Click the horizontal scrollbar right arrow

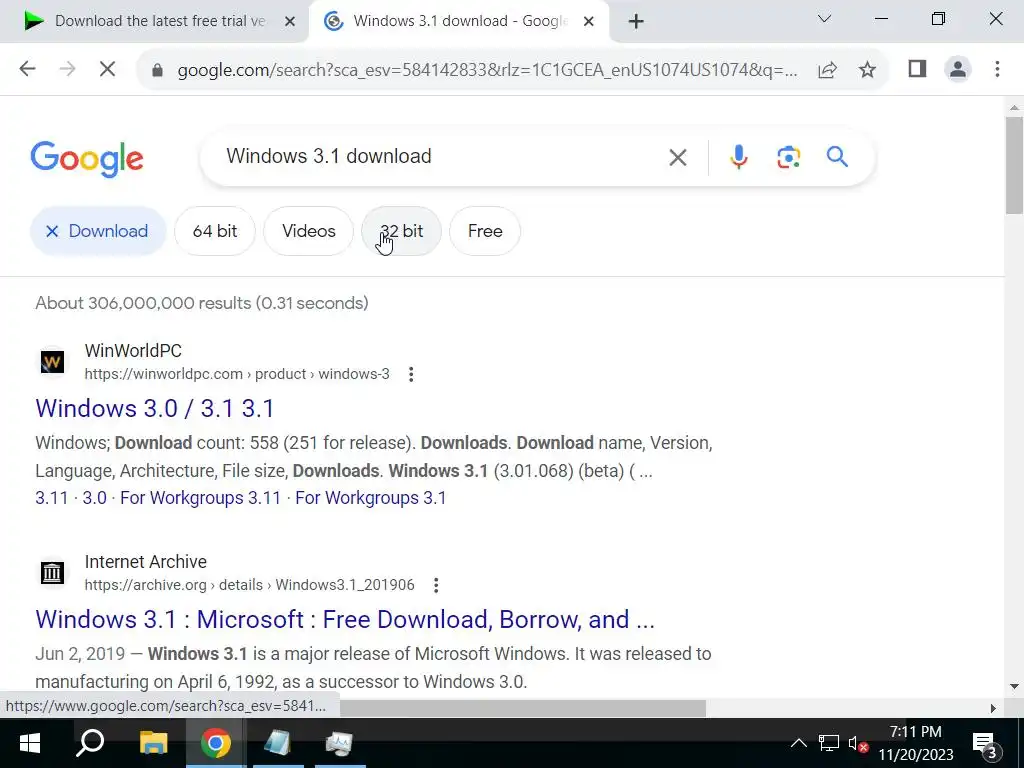(x=993, y=708)
